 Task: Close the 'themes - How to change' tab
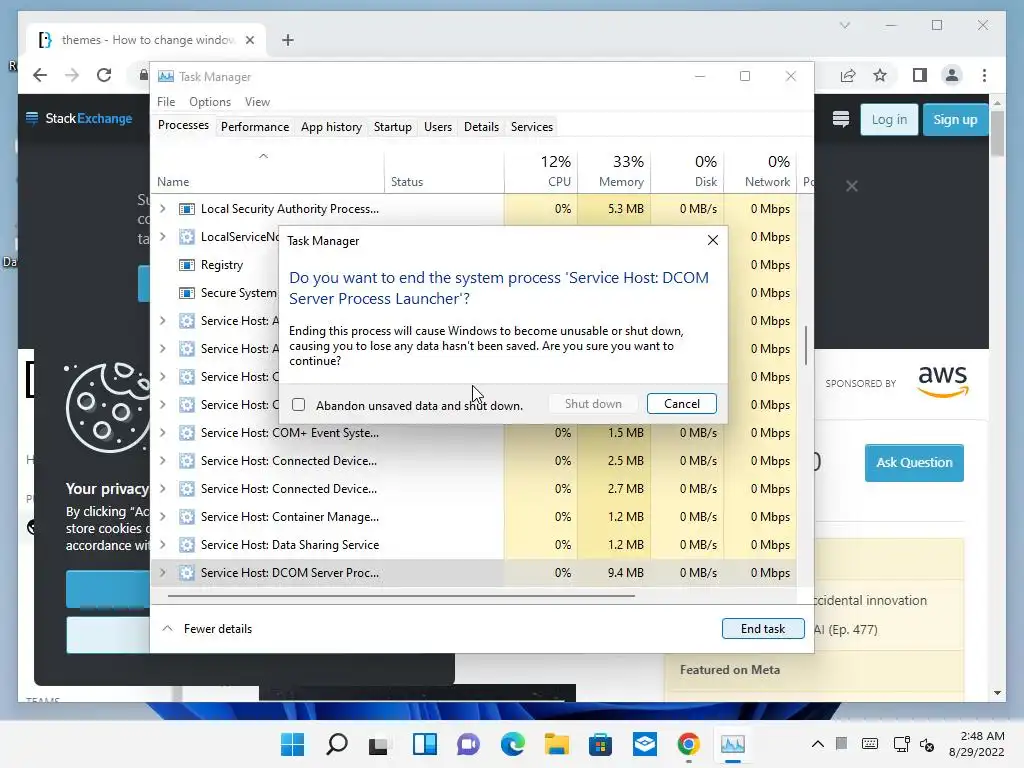coord(249,40)
